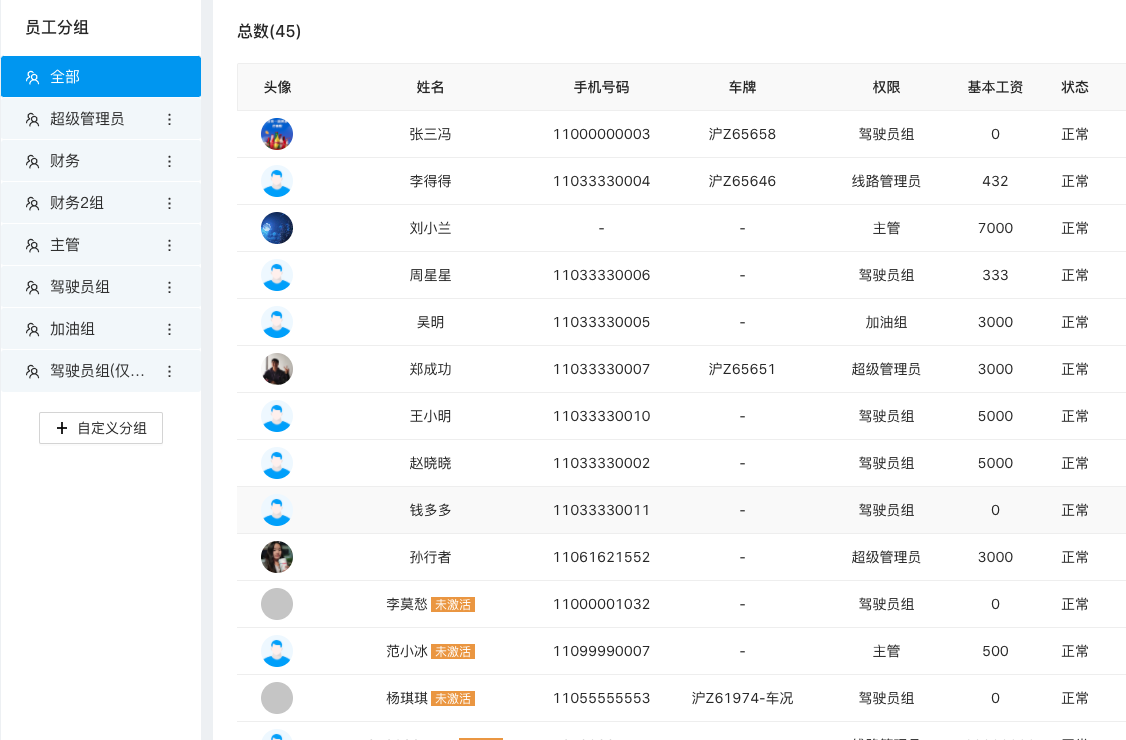Screen dimensions: 1126x740
Task: Click 未激活 tag next to 李莫愁
Action: coord(452,604)
